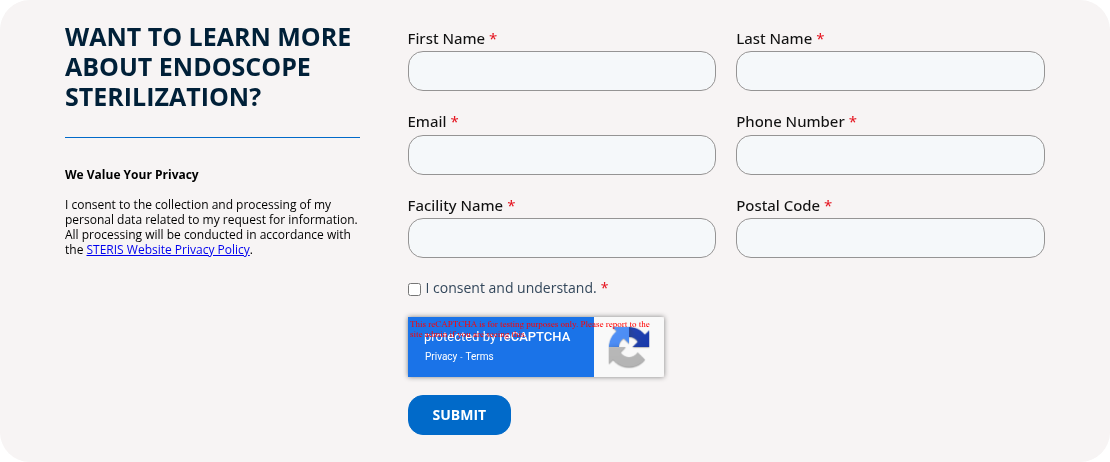
Task: Click into the Facility Name text box
Action: [x=561, y=238]
